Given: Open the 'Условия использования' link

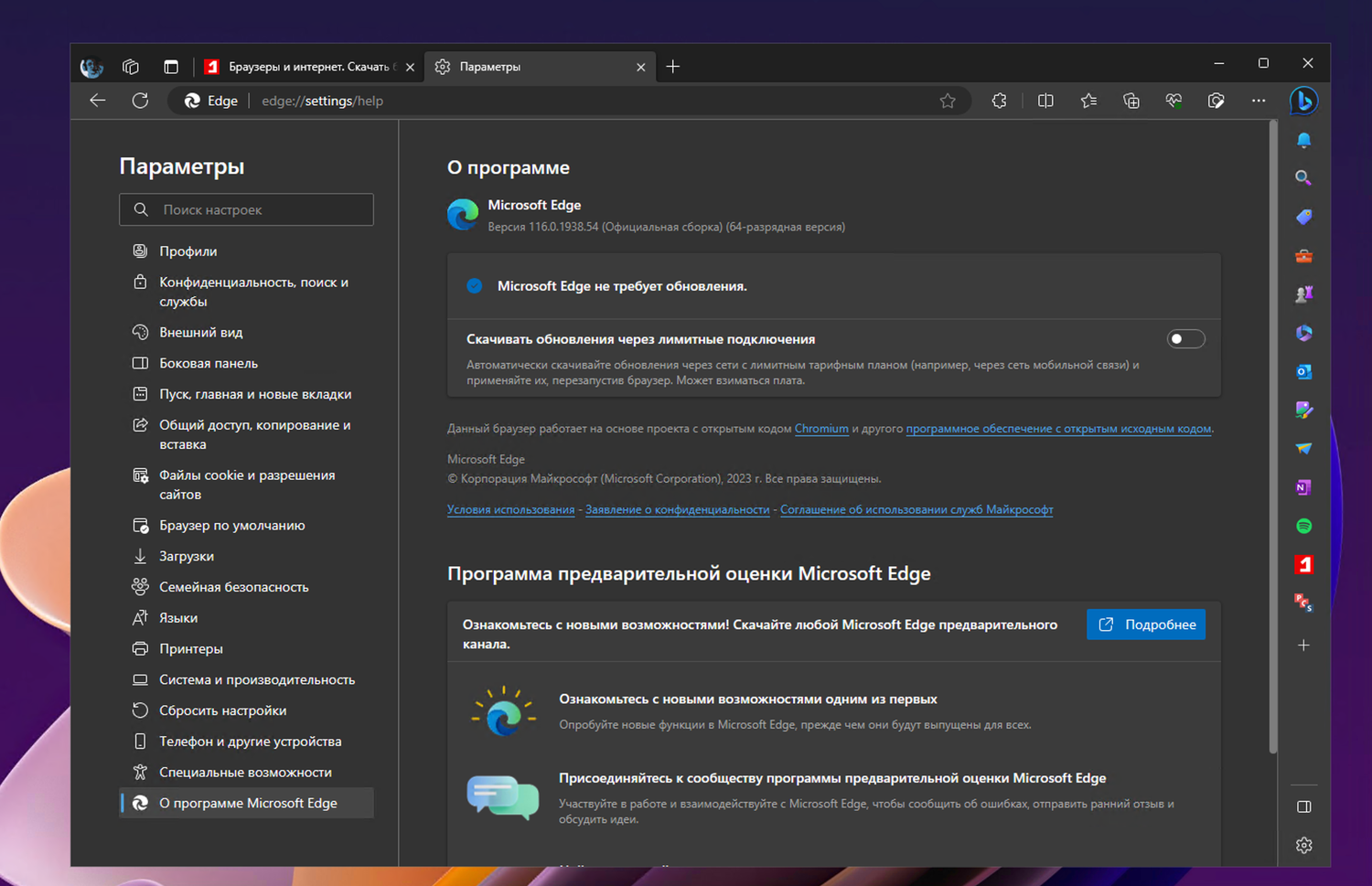Looking at the screenshot, I should click(510, 510).
